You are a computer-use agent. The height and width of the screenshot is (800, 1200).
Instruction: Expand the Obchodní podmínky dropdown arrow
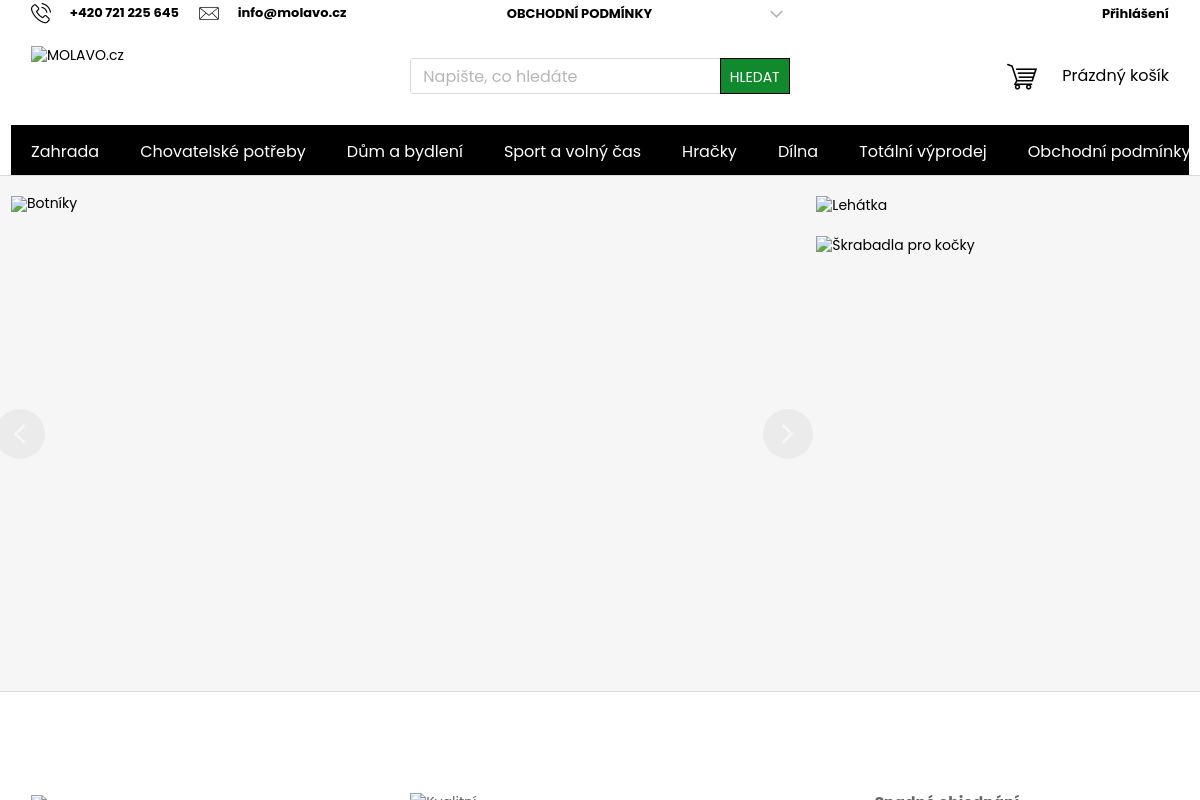(x=776, y=14)
